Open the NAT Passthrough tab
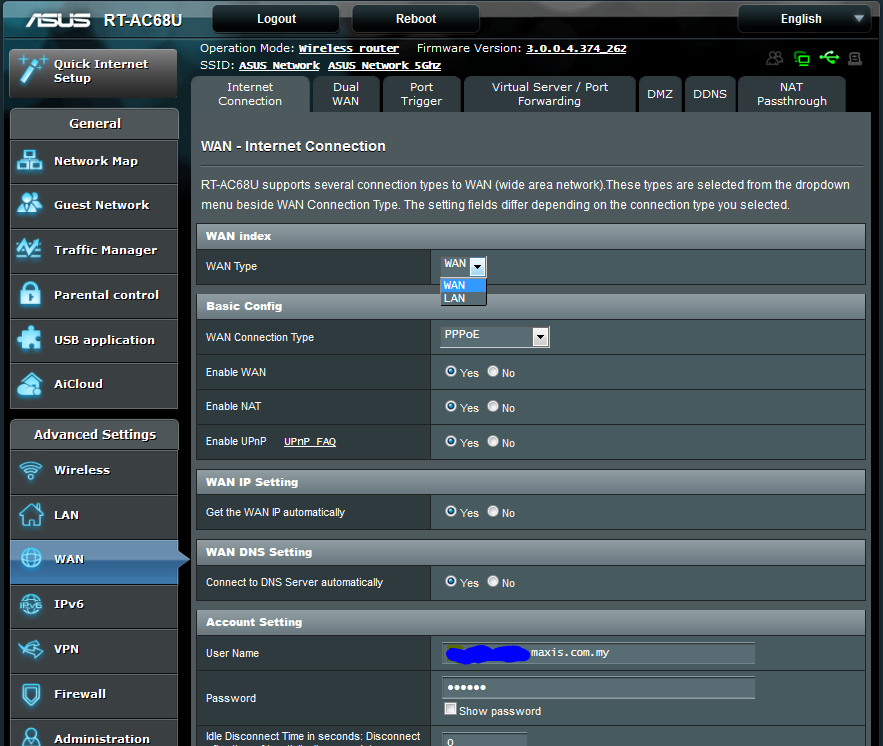This screenshot has height=746, width=883. pos(792,94)
